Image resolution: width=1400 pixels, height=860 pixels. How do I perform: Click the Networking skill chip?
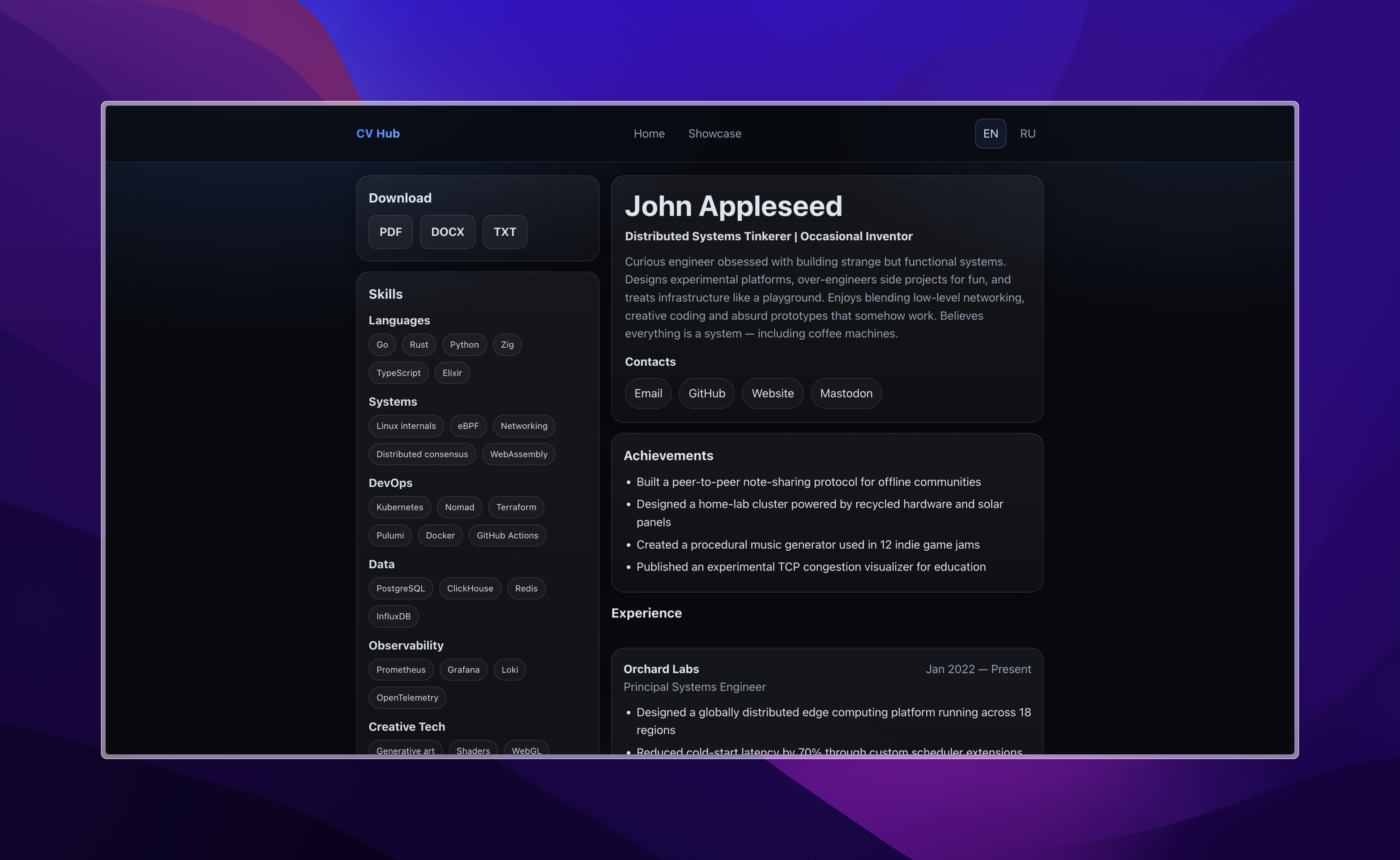click(524, 426)
